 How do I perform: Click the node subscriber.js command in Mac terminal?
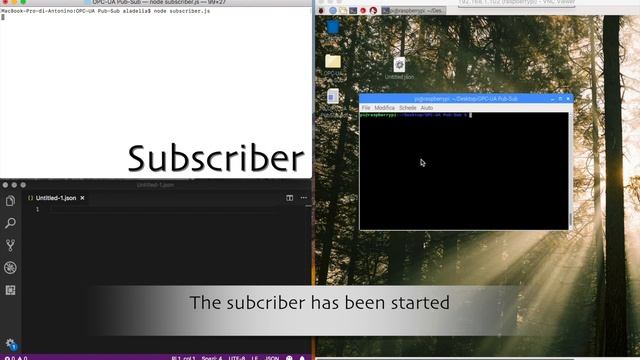pos(182,11)
